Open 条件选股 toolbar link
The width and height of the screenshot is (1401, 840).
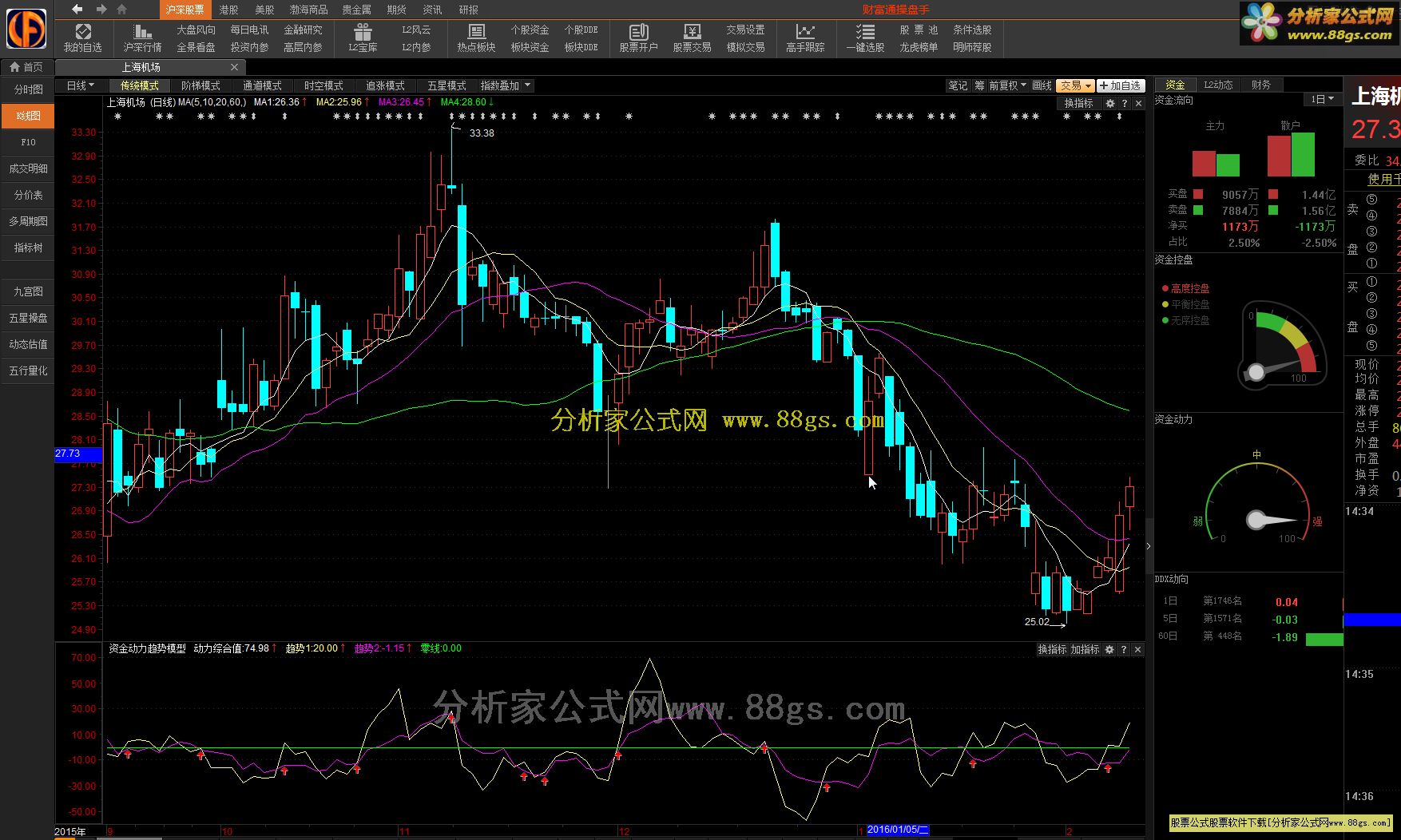(x=972, y=30)
